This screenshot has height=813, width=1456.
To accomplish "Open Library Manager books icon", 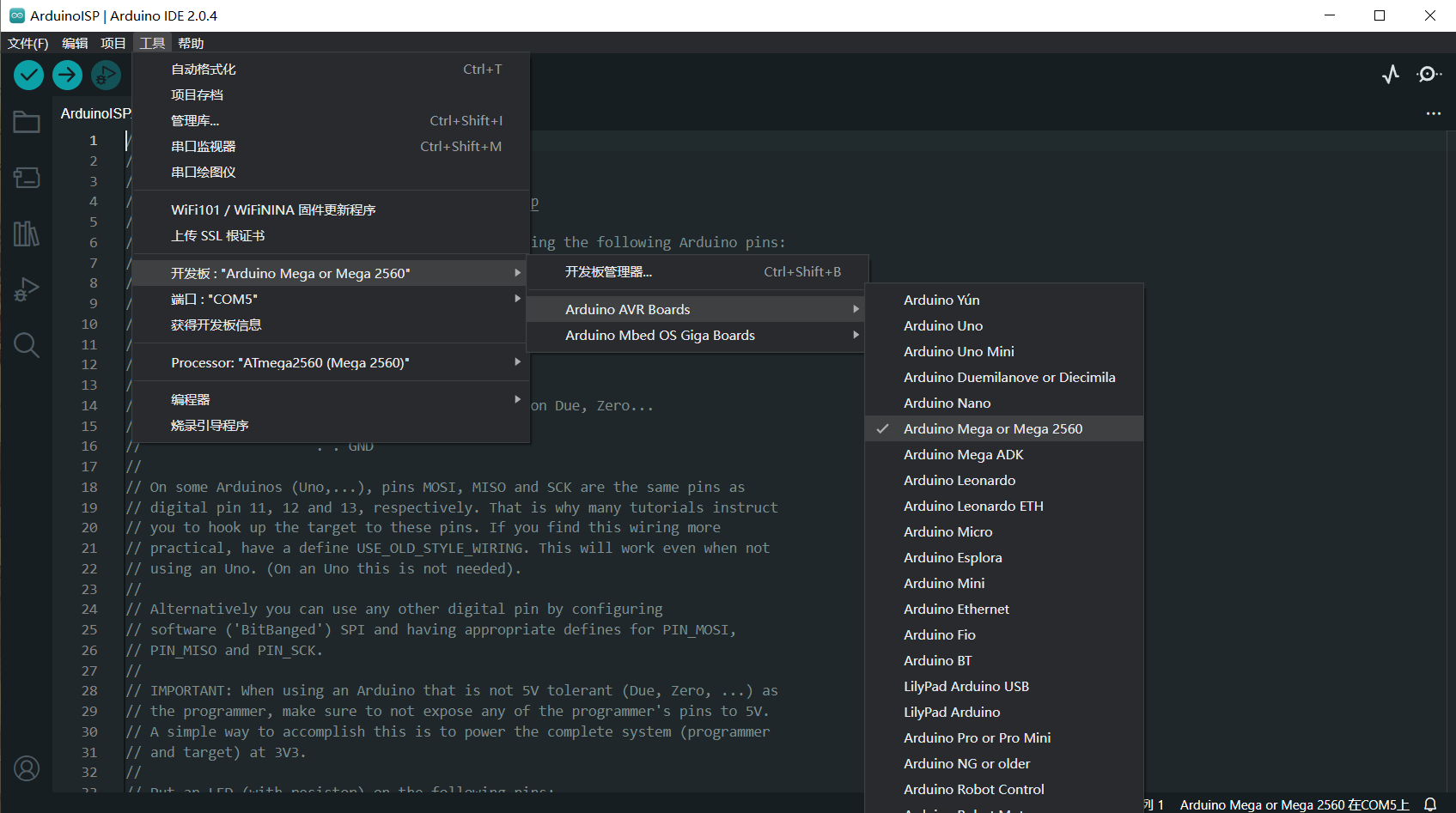I will 27,234.
